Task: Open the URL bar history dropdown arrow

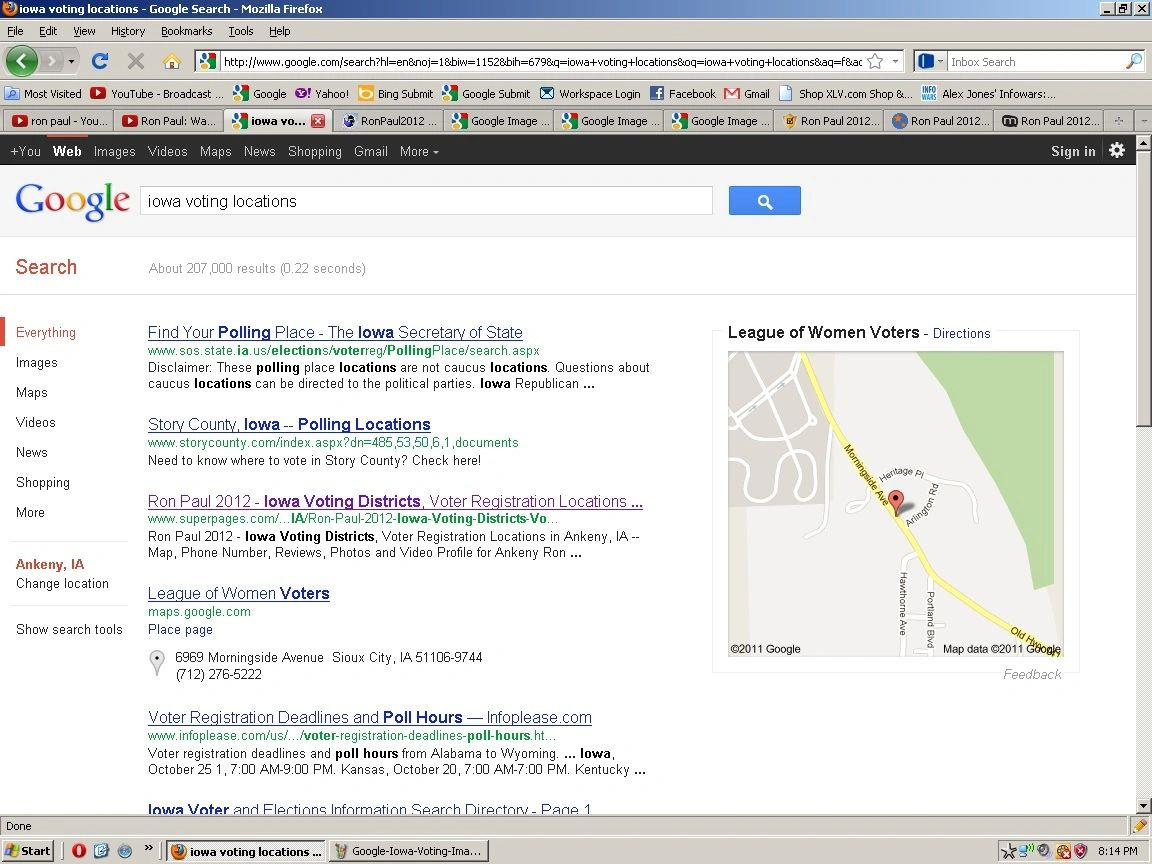Action: (x=895, y=62)
